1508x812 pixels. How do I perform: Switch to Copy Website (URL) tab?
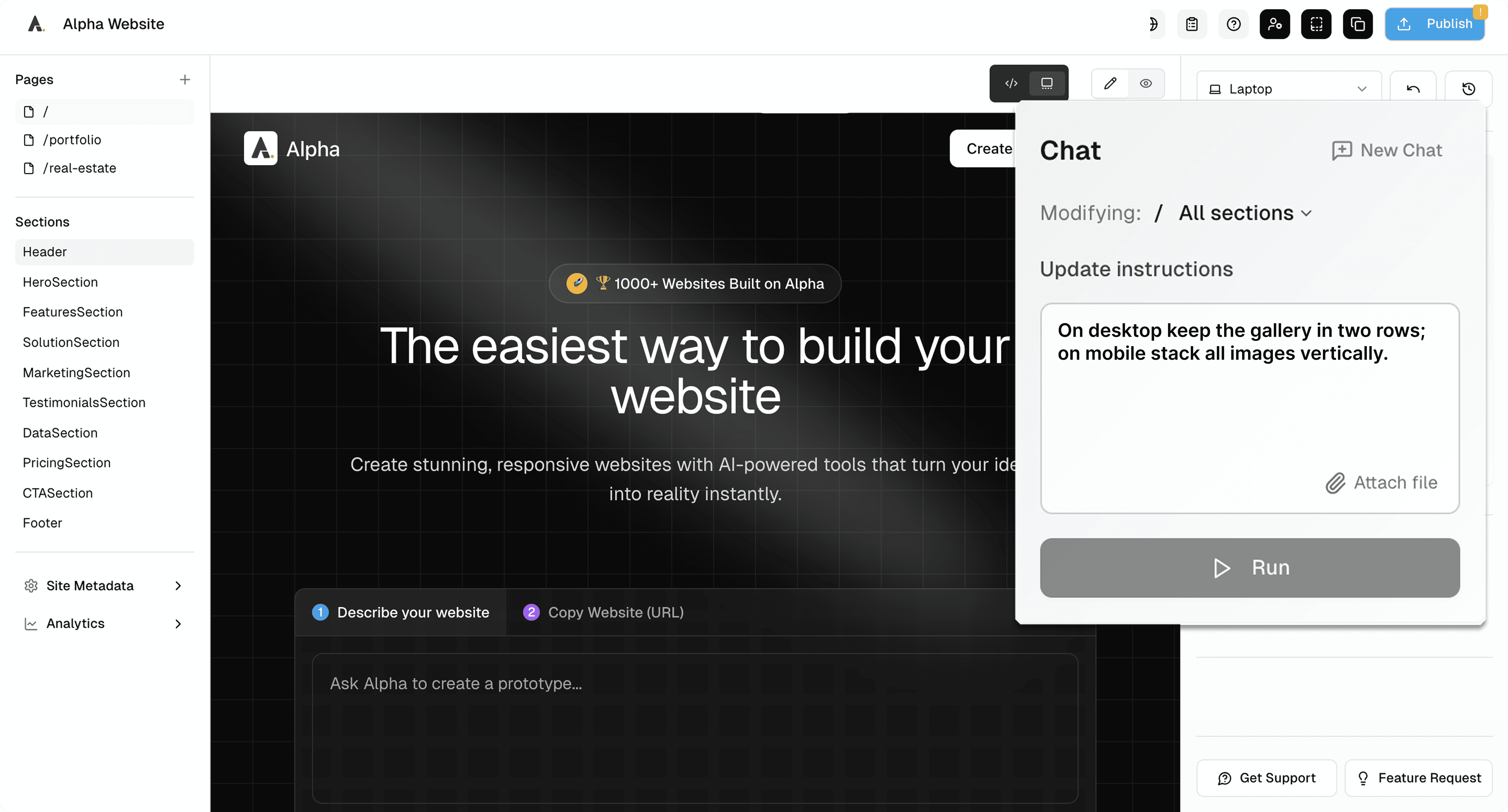coord(603,612)
